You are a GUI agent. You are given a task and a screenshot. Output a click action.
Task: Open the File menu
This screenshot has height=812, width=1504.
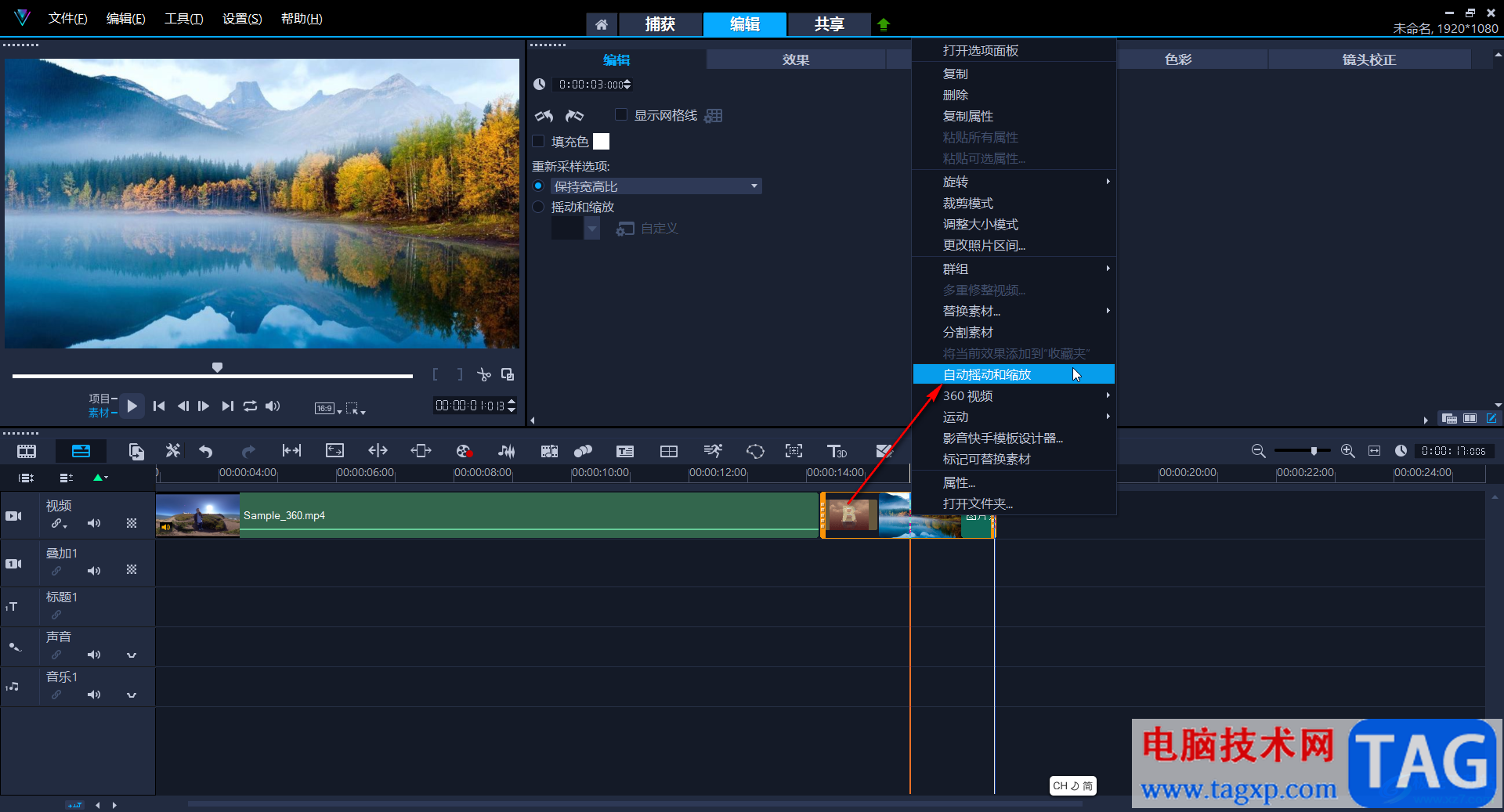click(x=67, y=18)
